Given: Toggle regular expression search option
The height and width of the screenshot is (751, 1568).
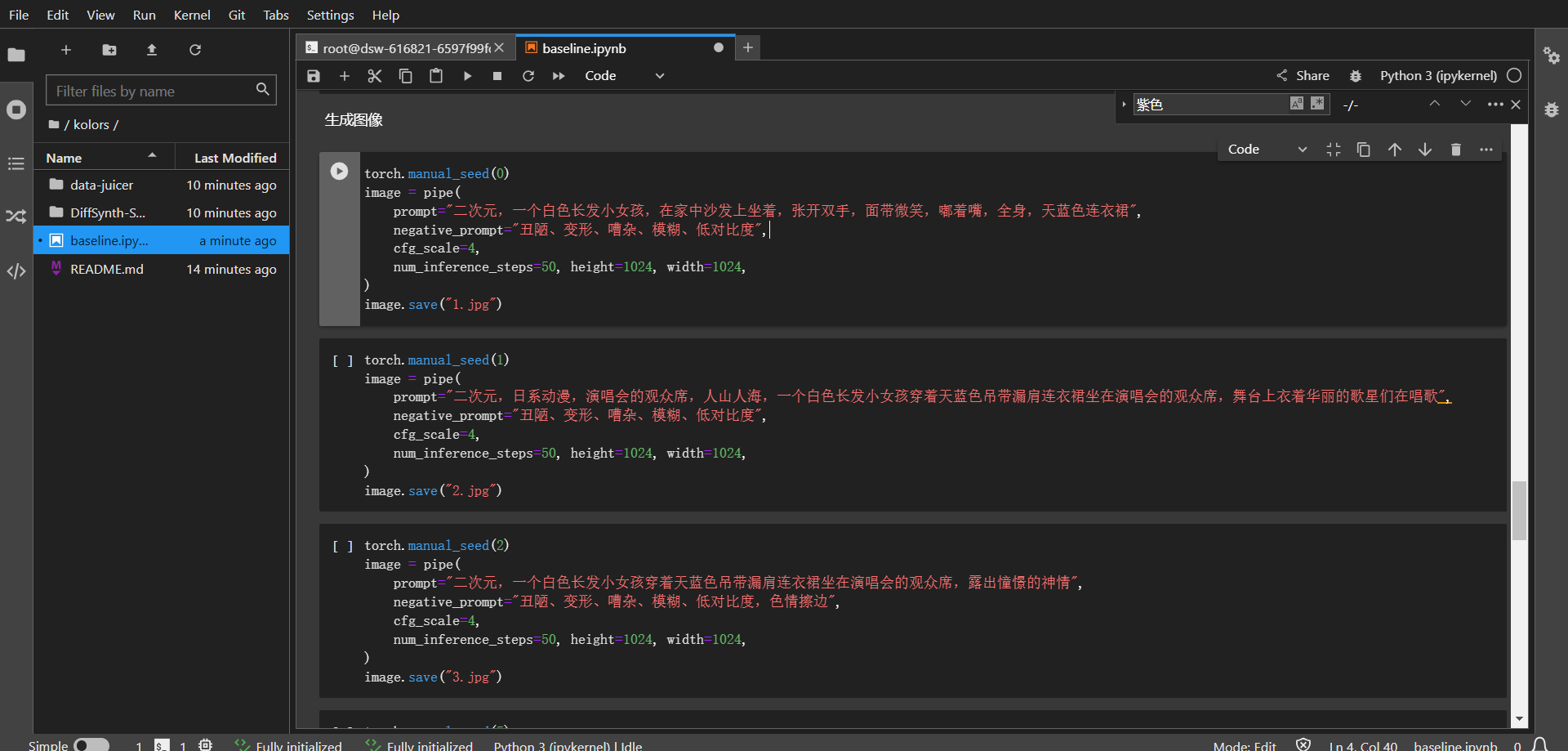Looking at the screenshot, I should tap(1317, 103).
